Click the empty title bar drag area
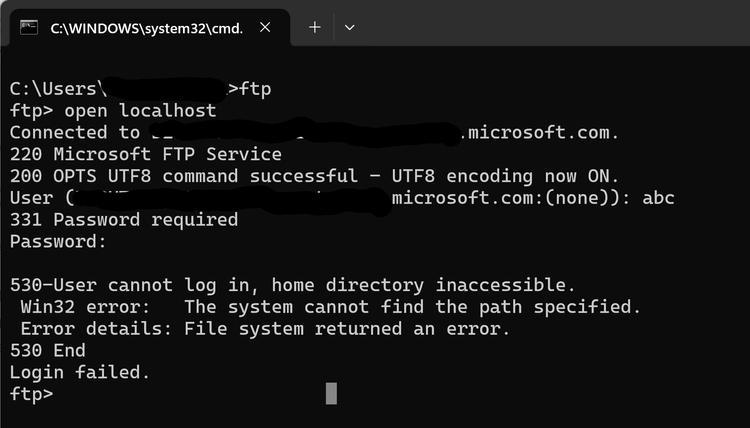Image resolution: width=750 pixels, height=428 pixels. pyautogui.click(x=550, y=27)
